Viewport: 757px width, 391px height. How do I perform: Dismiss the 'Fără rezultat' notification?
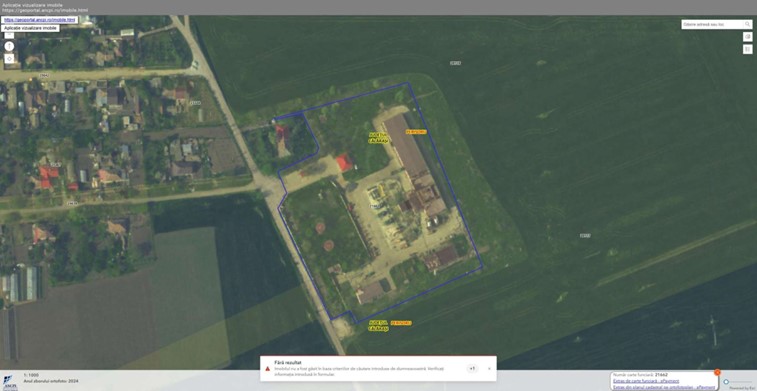click(489, 368)
